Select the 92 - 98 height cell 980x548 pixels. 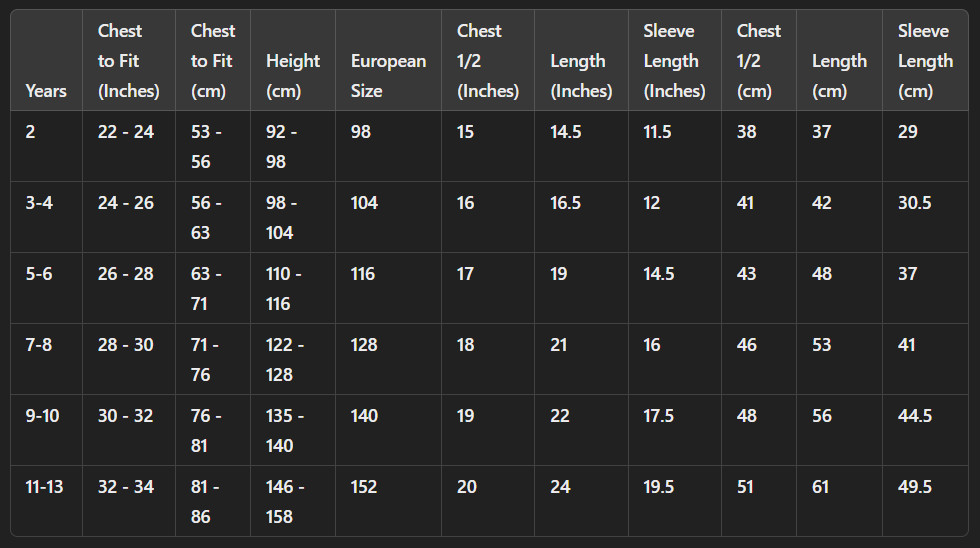point(292,146)
